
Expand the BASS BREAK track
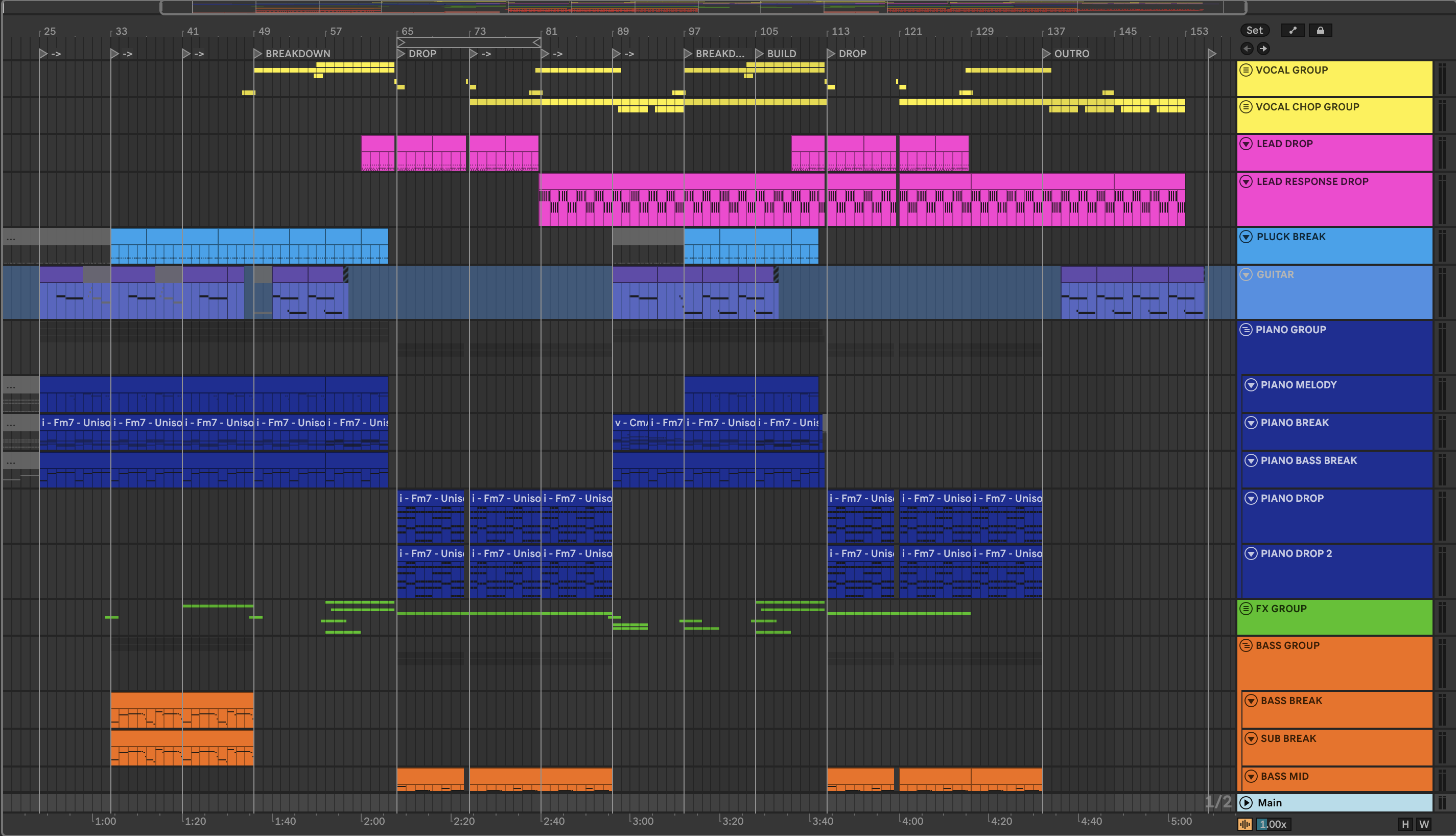pos(1251,701)
